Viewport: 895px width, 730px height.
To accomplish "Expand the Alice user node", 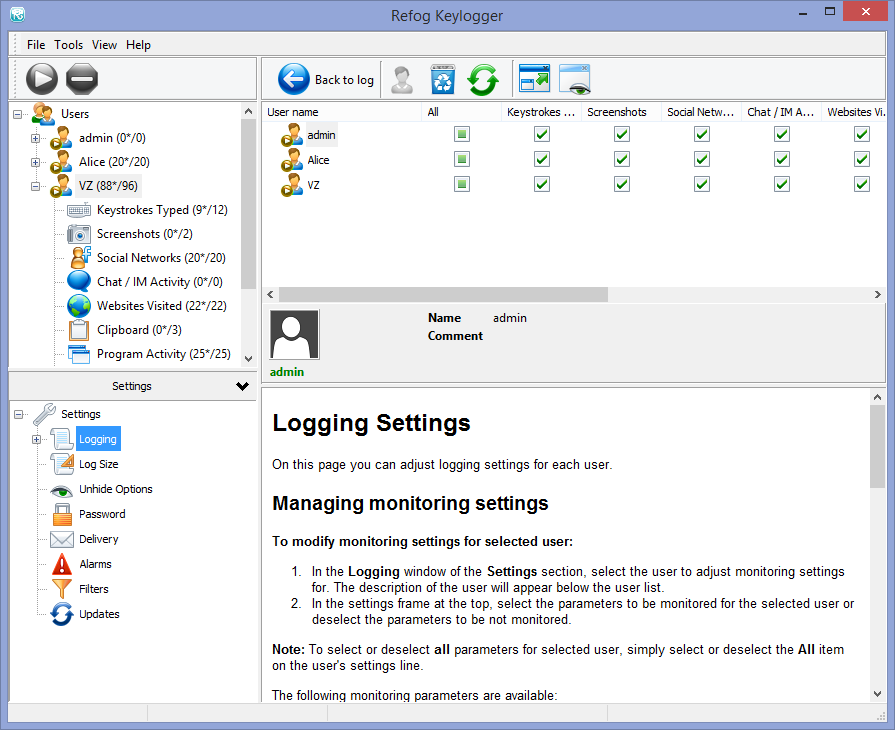I will click(35, 162).
